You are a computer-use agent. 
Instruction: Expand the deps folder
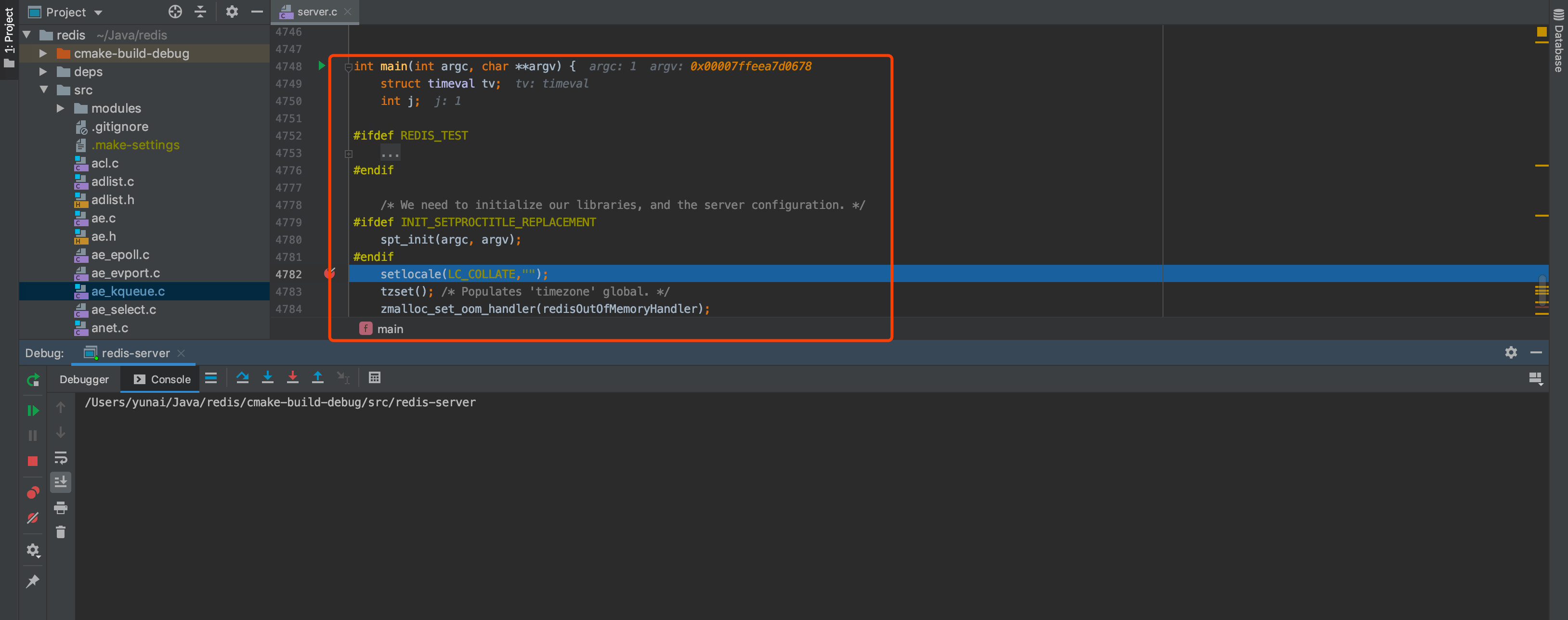(x=42, y=72)
